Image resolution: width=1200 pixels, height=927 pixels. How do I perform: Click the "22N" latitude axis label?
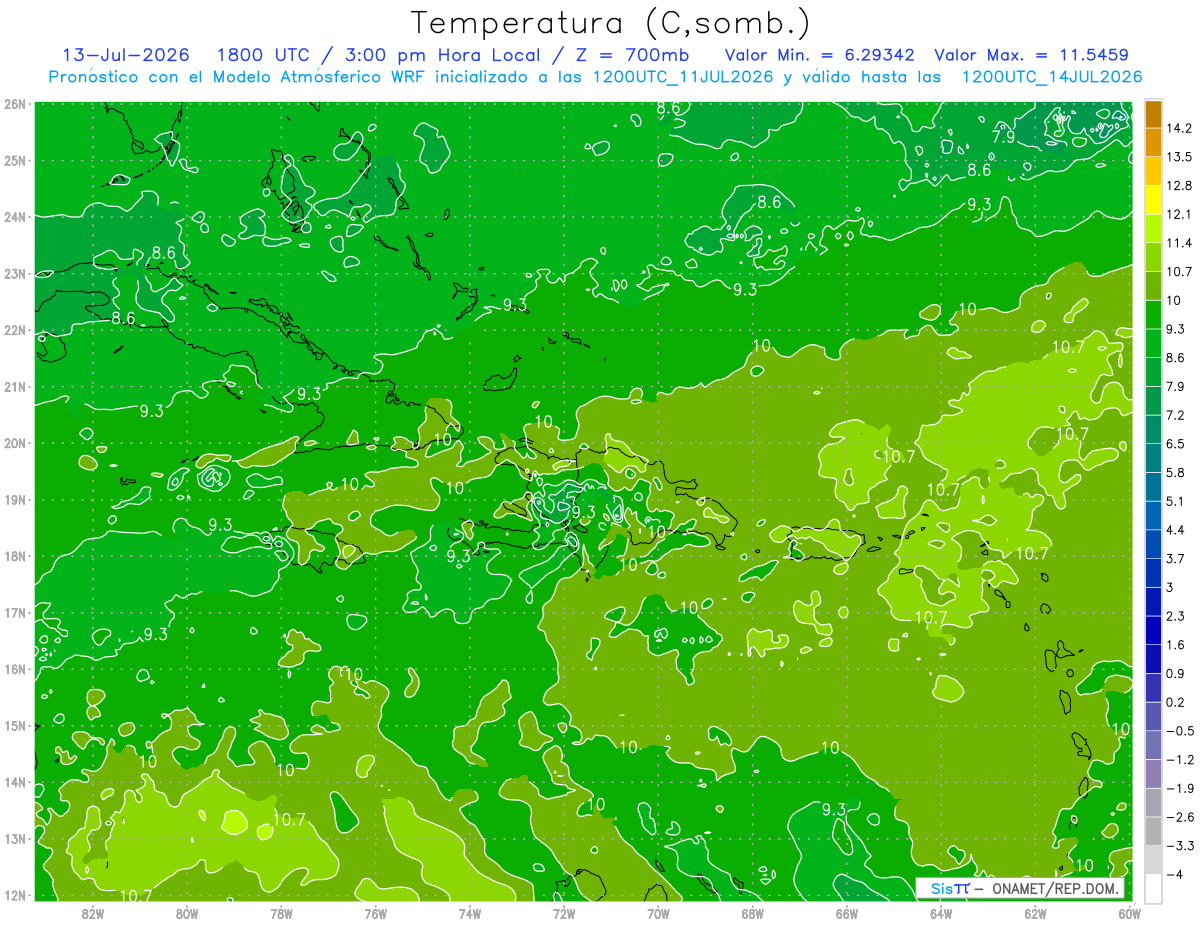pyautogui.click(x=15, y=329)
